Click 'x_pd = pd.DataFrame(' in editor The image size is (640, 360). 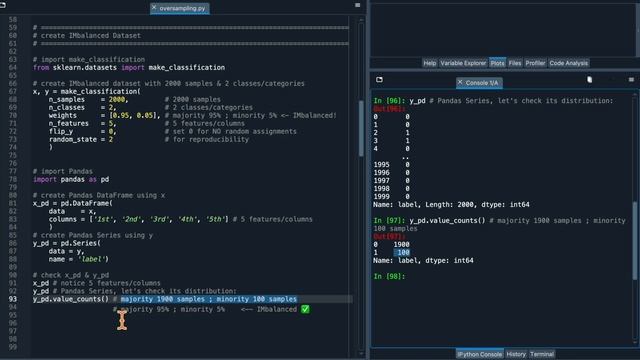click(x=73, y=203)
